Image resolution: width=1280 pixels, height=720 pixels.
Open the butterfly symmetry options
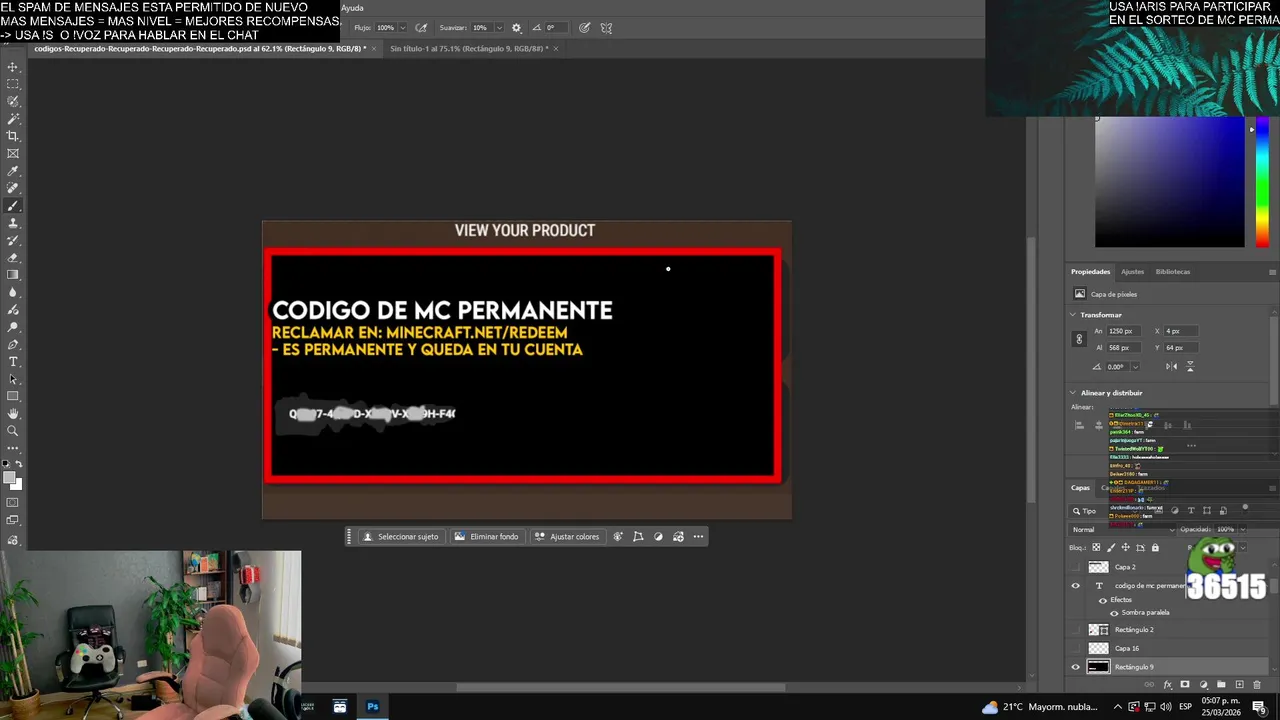[606, 28]
